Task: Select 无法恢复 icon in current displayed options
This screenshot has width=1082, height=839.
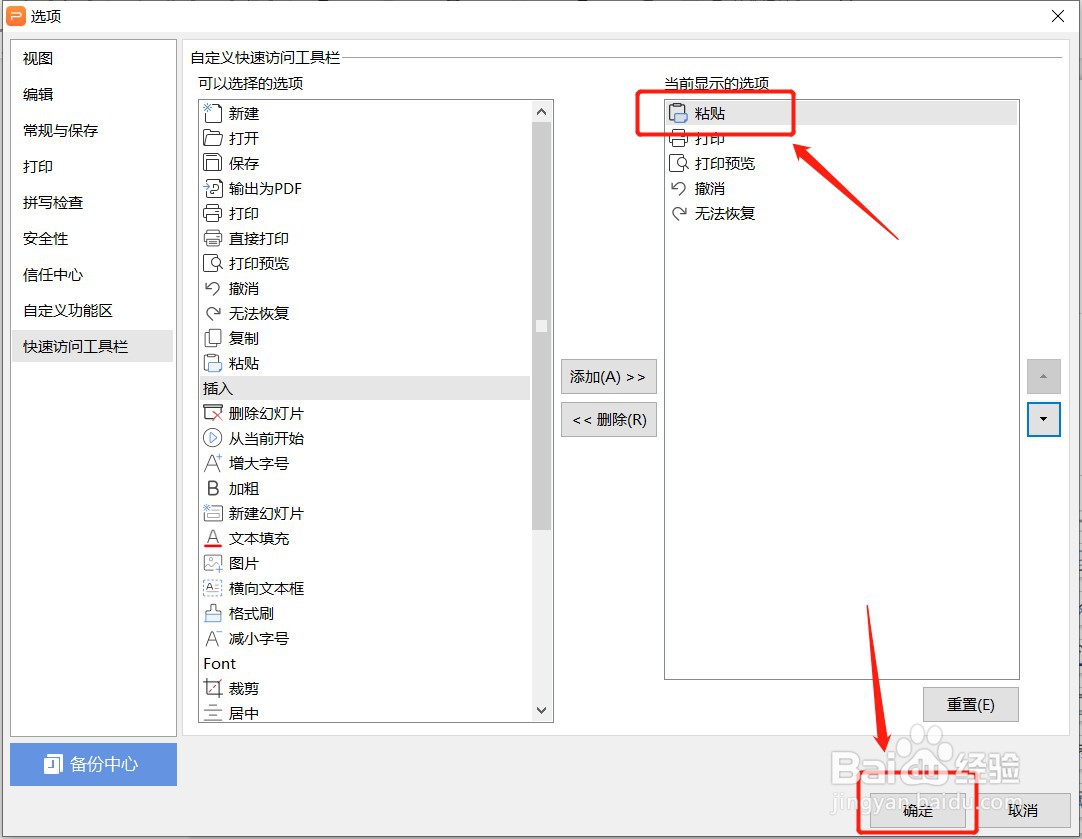Action: click(678, 213)
